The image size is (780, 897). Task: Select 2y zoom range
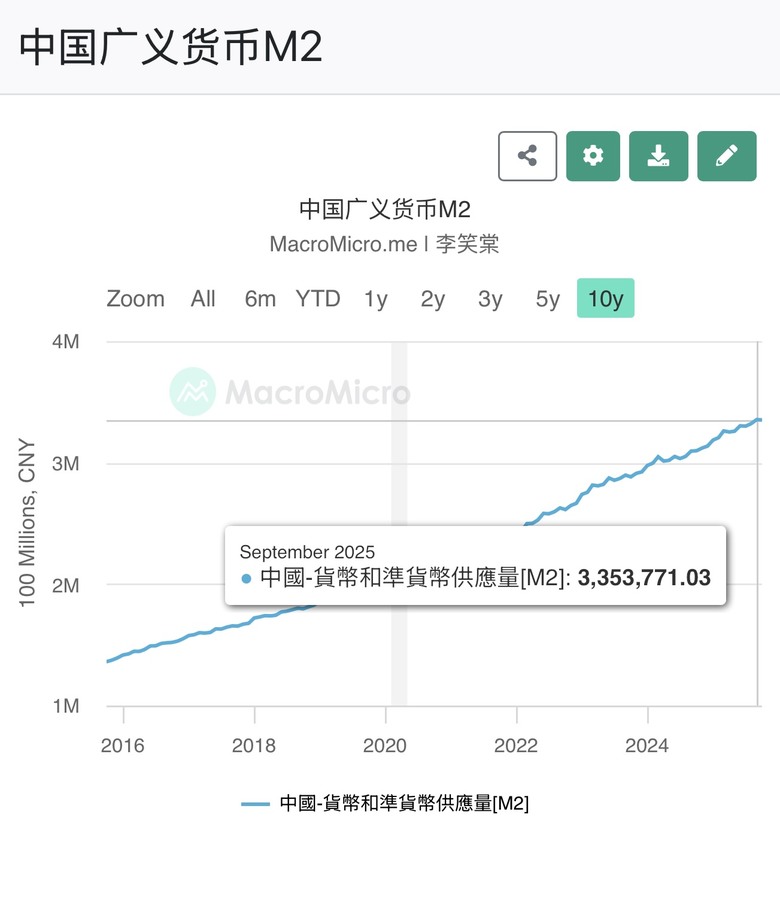pyautogui.click(x=432, y=299)
